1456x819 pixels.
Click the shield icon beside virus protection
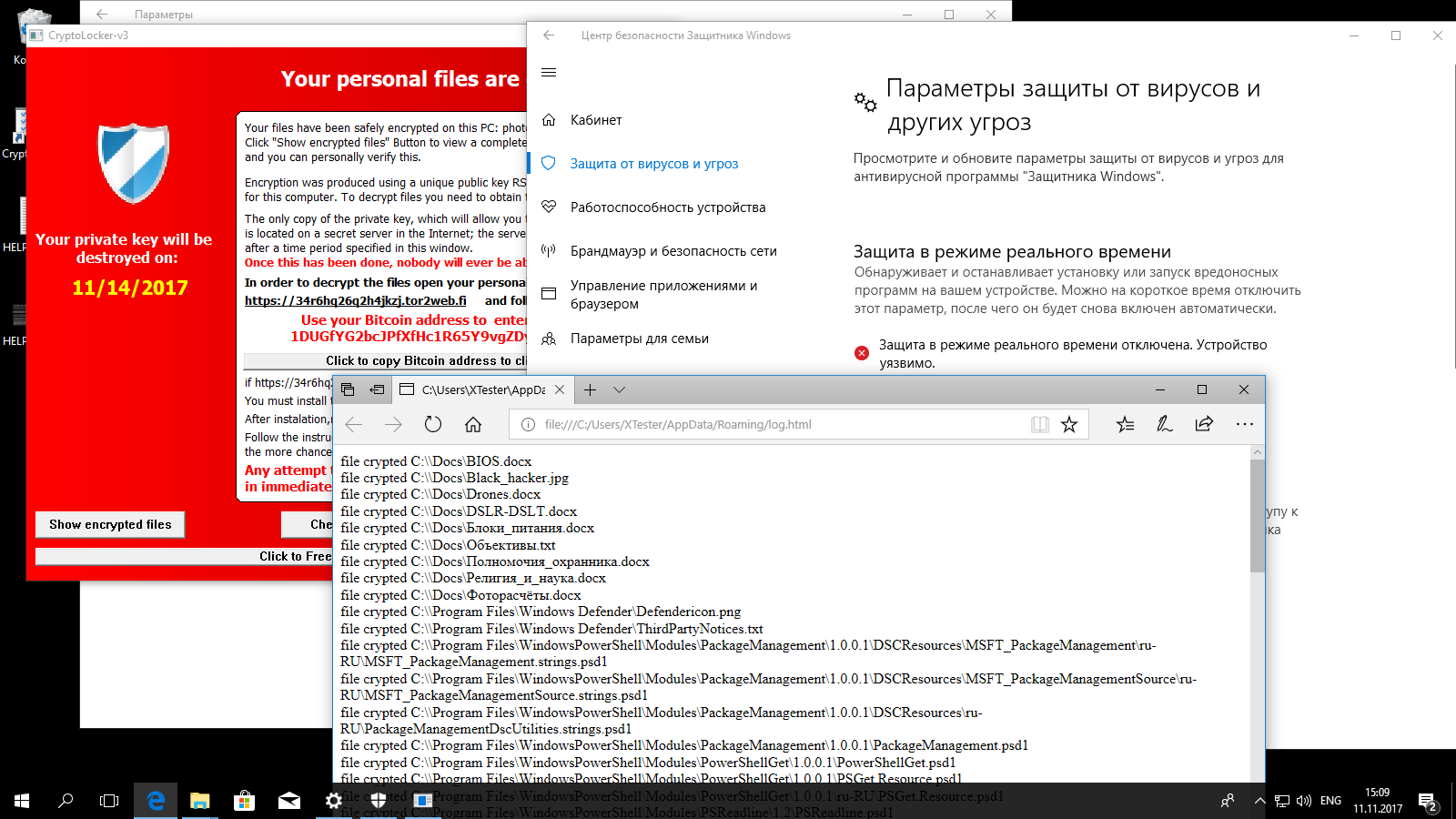549,163
